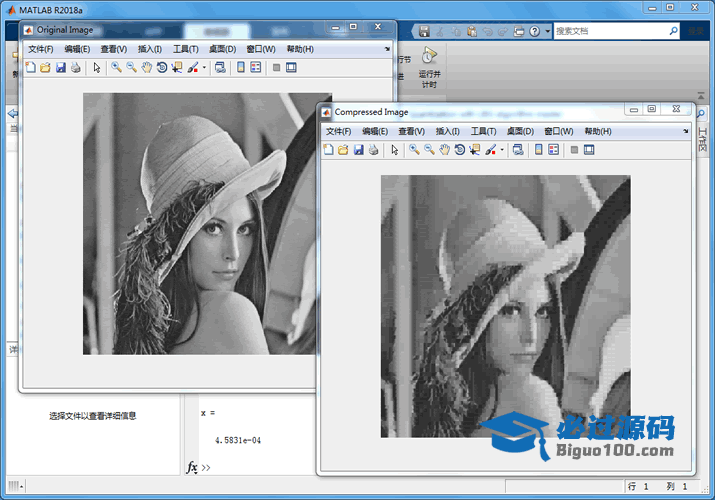Insert Legend in Compressed Image window

pyautogui.click(x=554, y=149)
